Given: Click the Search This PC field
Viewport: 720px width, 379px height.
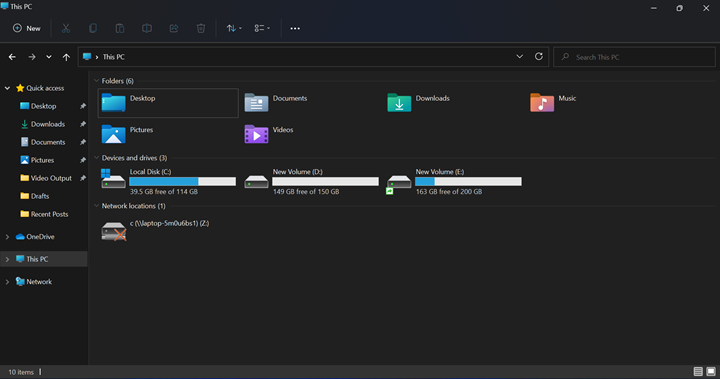Looking at the screenshot, I should [634, 57].
